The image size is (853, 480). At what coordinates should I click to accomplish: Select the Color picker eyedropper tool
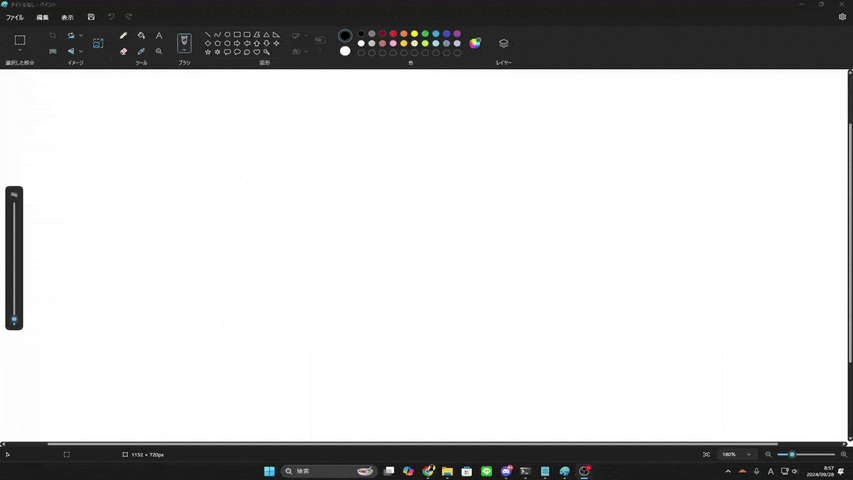(141, 51)
